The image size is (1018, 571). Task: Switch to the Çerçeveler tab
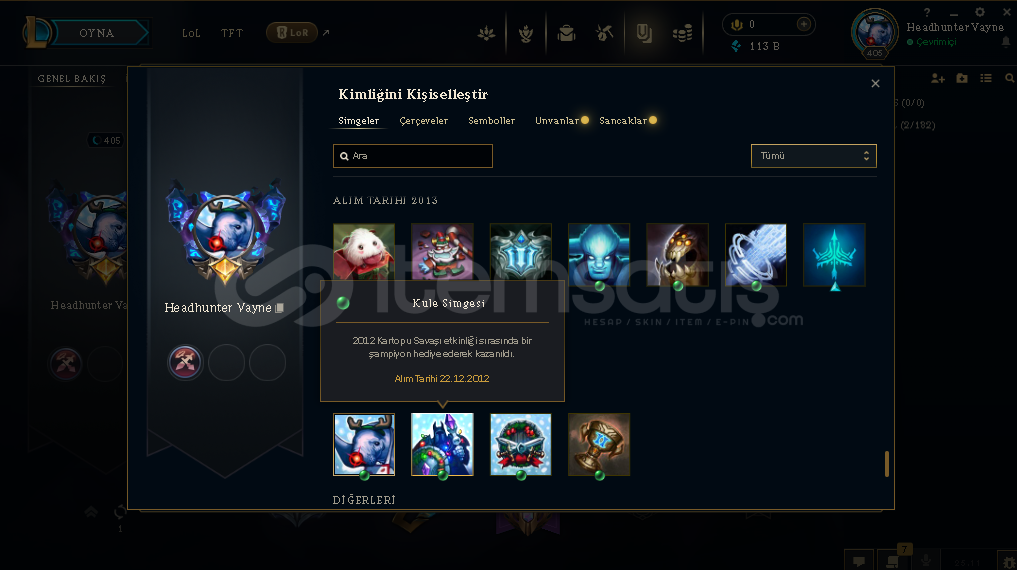pyautogui.click(x=424, y=121)
